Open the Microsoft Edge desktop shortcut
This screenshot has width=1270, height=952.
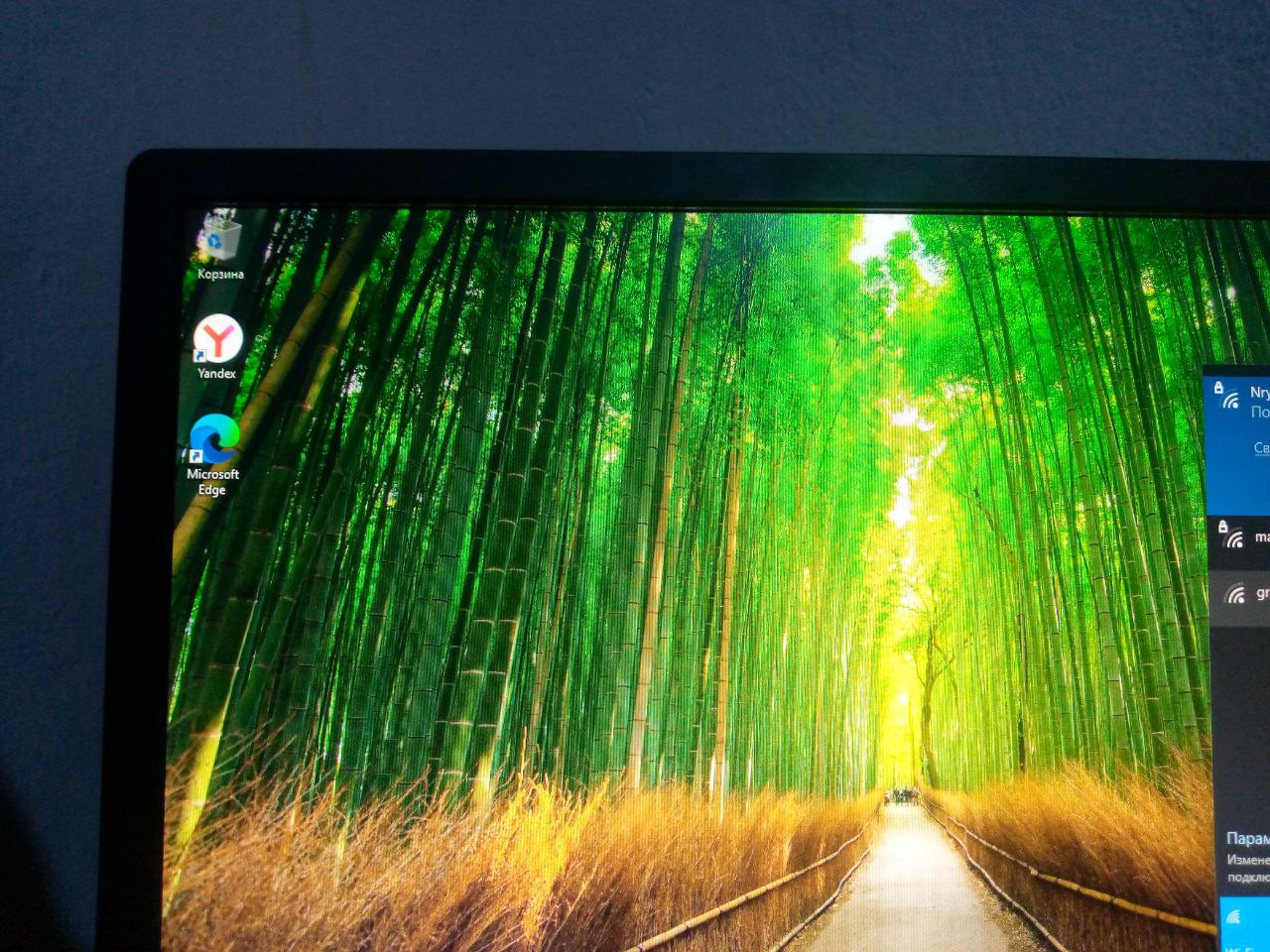click(213, 455)
